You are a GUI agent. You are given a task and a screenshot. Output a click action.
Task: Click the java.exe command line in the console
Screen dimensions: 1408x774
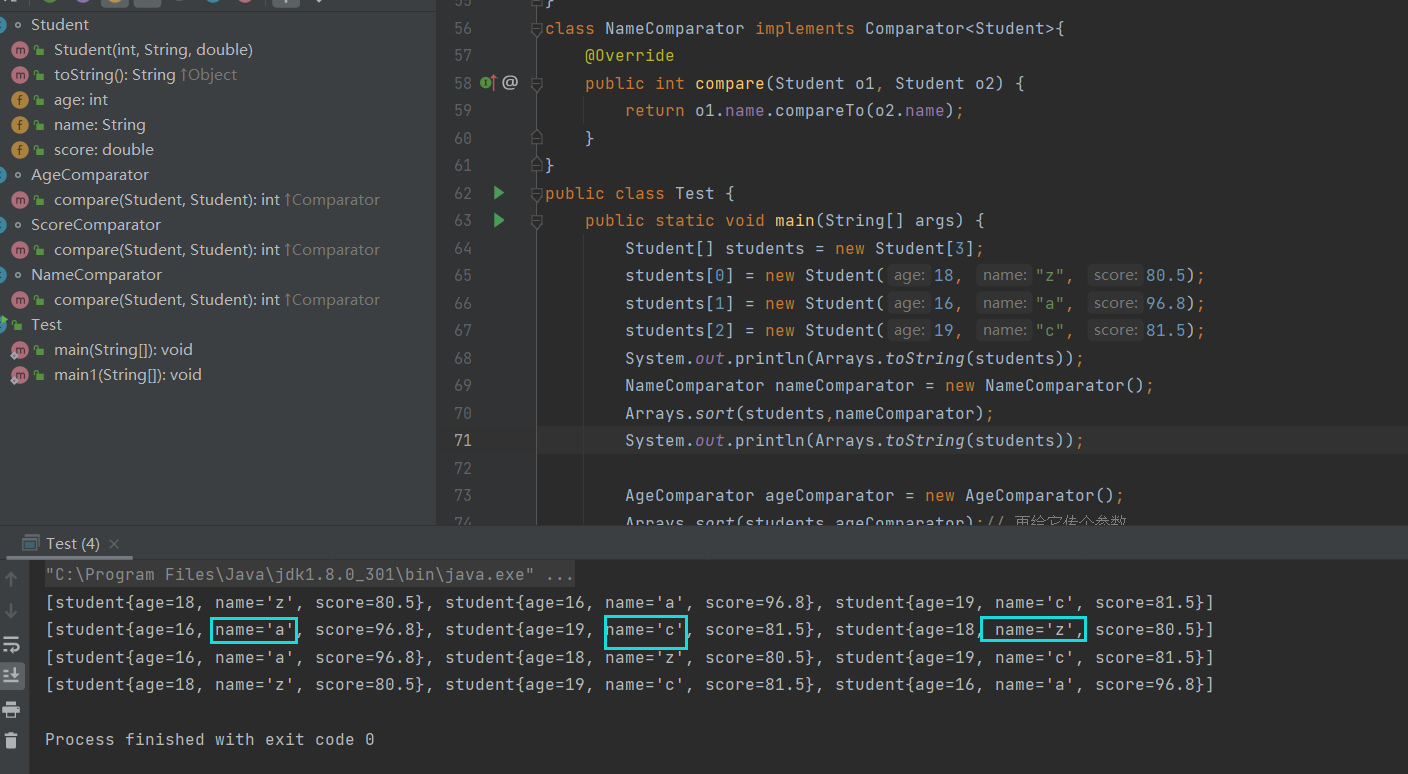coord(310,575)
